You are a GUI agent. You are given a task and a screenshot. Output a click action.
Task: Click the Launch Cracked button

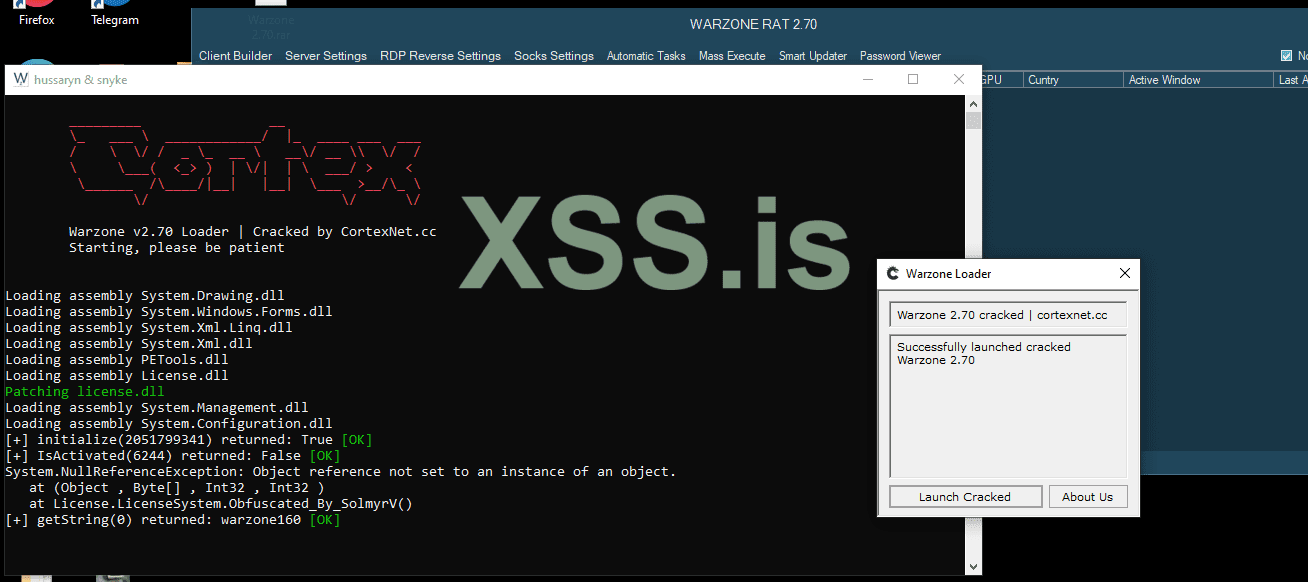click(965, 497)
